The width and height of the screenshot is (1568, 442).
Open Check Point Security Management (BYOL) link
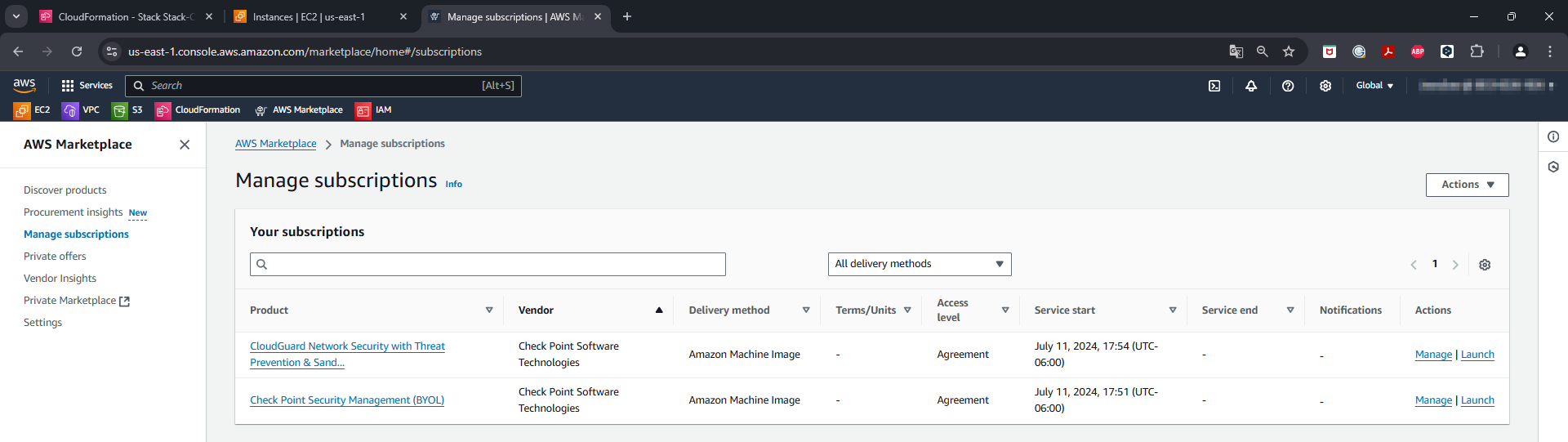tap(347, 400)
